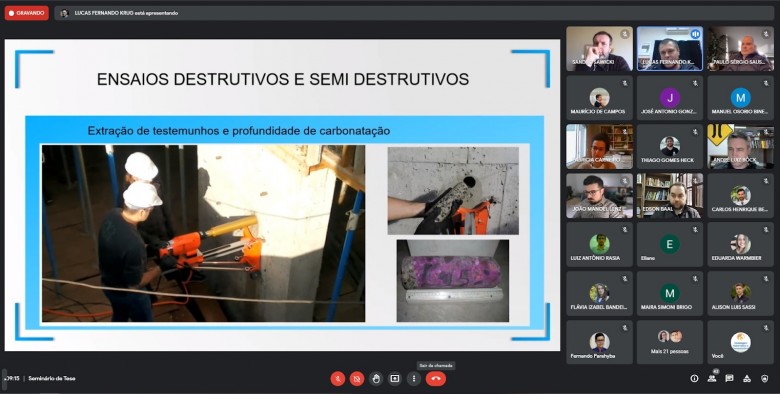This screenshot has height=394, width=780.
Task: Click mute icon on Maurício de Campos tile
Action: [625, 83]
